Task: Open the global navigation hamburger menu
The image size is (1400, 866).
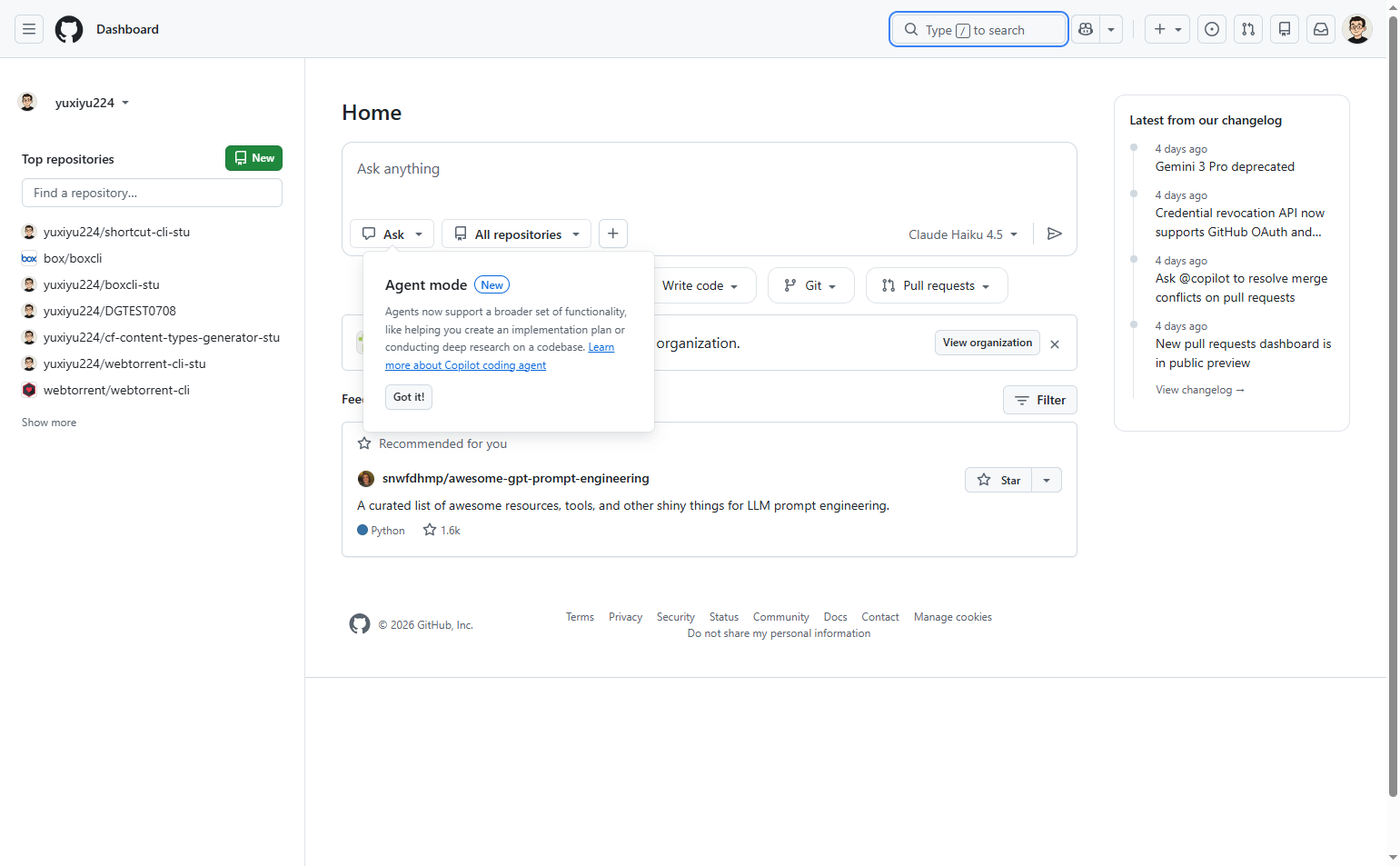Action: [29, 29]
